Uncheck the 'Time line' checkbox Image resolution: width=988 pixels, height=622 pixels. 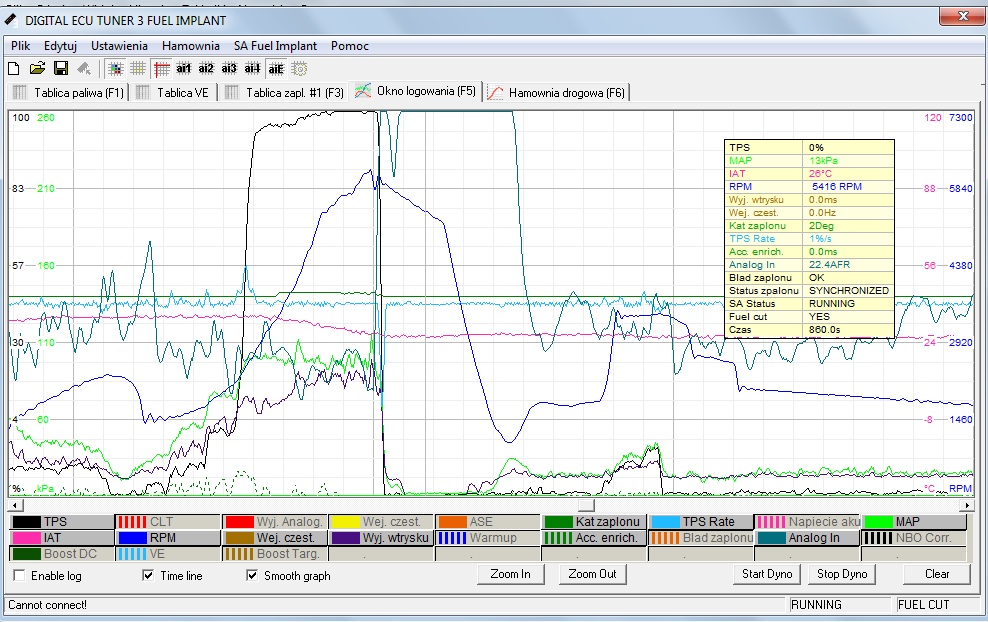click(148, 576)
